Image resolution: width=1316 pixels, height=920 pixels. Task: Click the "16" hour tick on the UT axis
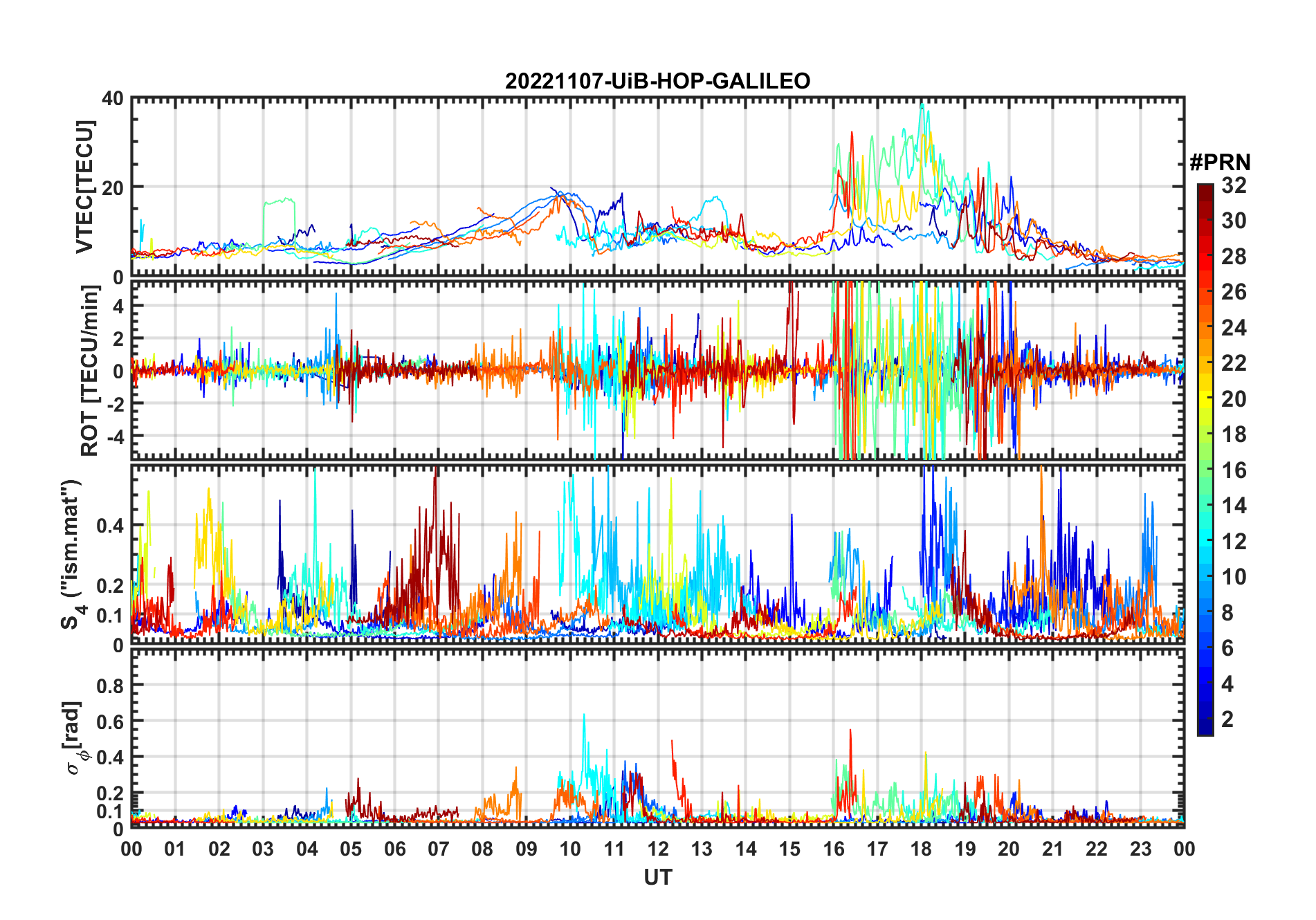coord(833,849)
